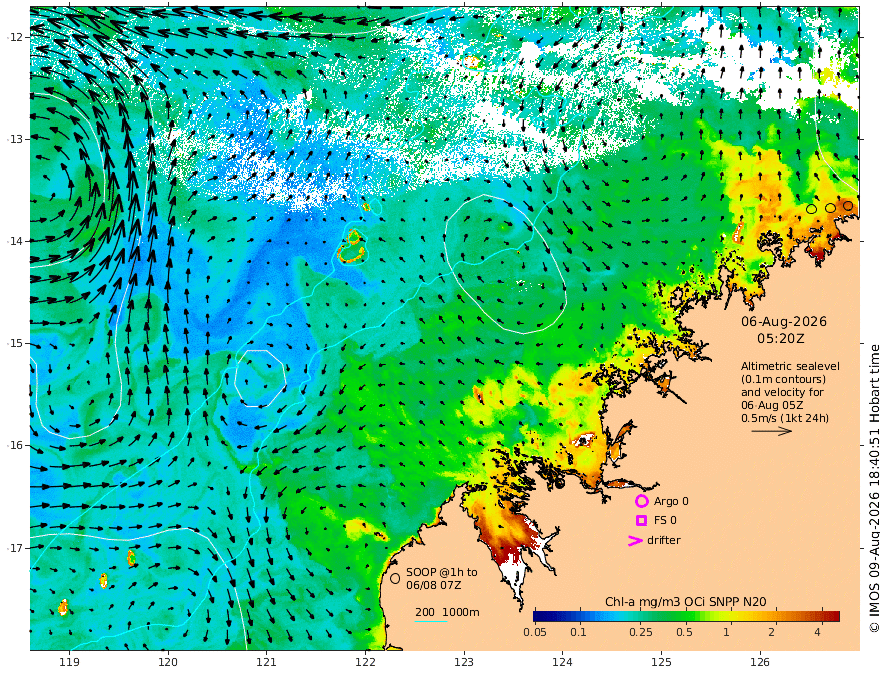Click the black SOOP circle legend symbol
This screenshot has height=680, width=880.
[x=395, y=578]
